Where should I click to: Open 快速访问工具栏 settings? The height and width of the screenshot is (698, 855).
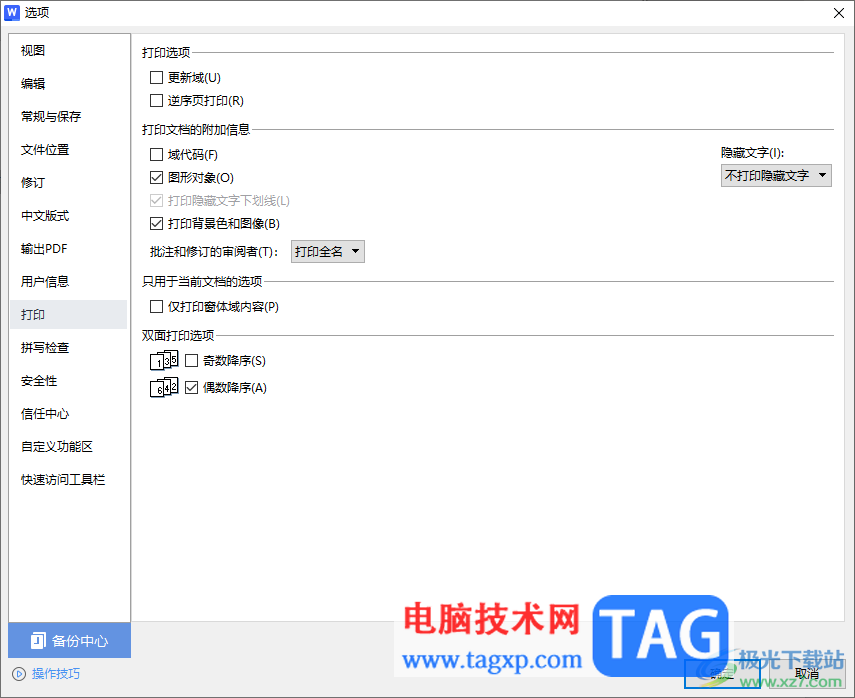(x=69, y=480)
